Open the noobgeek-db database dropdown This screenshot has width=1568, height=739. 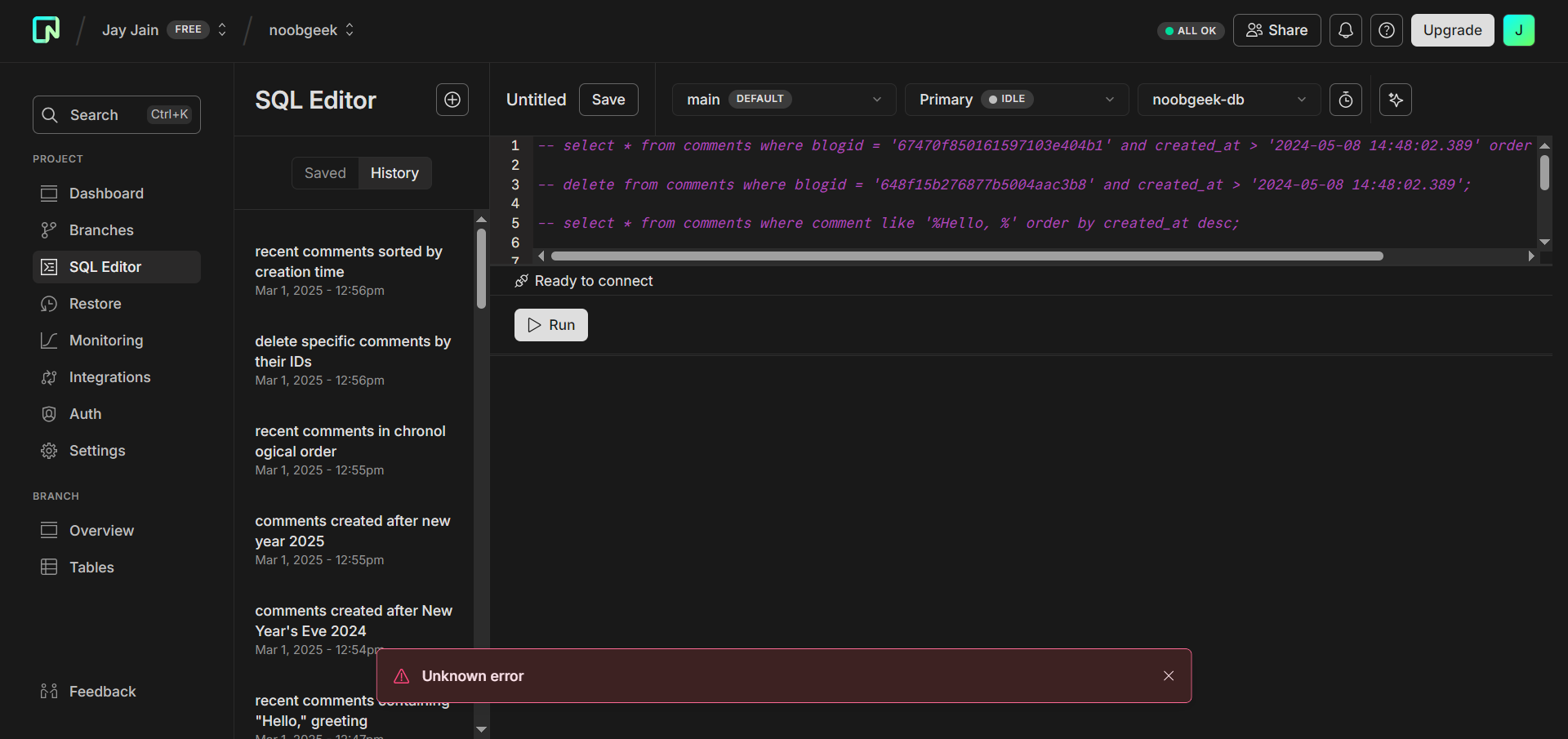pos(1228,99)
